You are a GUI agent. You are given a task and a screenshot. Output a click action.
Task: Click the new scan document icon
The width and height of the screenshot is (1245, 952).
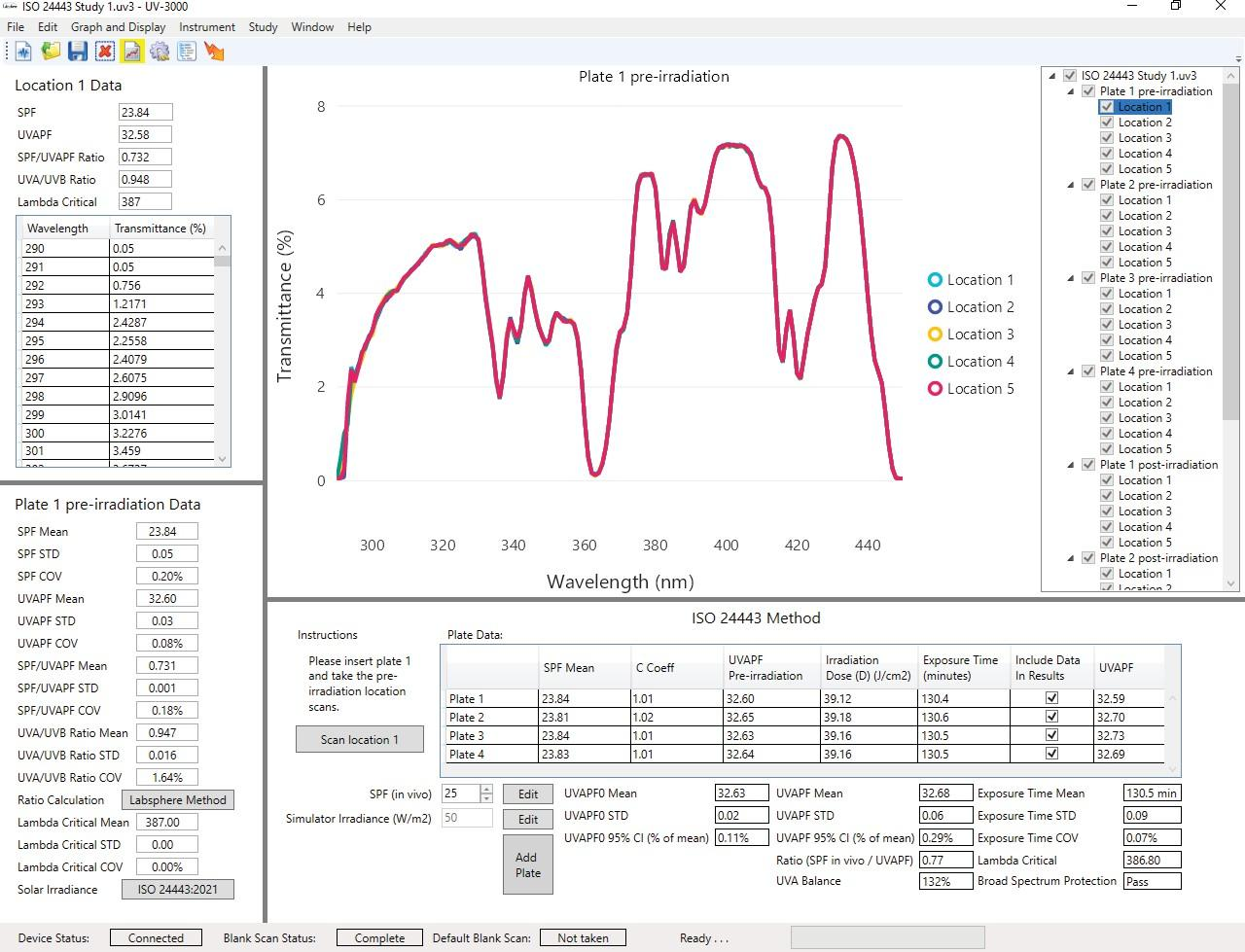click(x=22, y=52)
